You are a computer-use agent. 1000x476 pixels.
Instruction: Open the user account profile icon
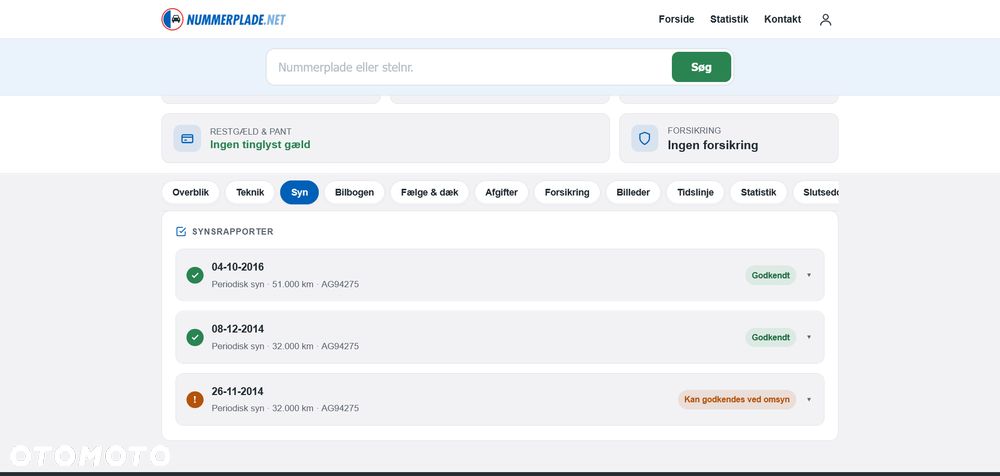(825, 20)
